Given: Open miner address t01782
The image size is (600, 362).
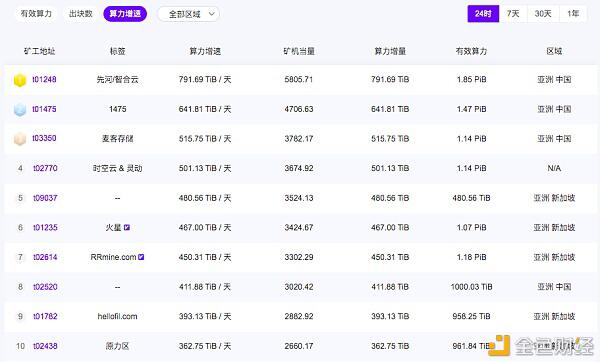Looking at the screenshot, I should point(45,316).
